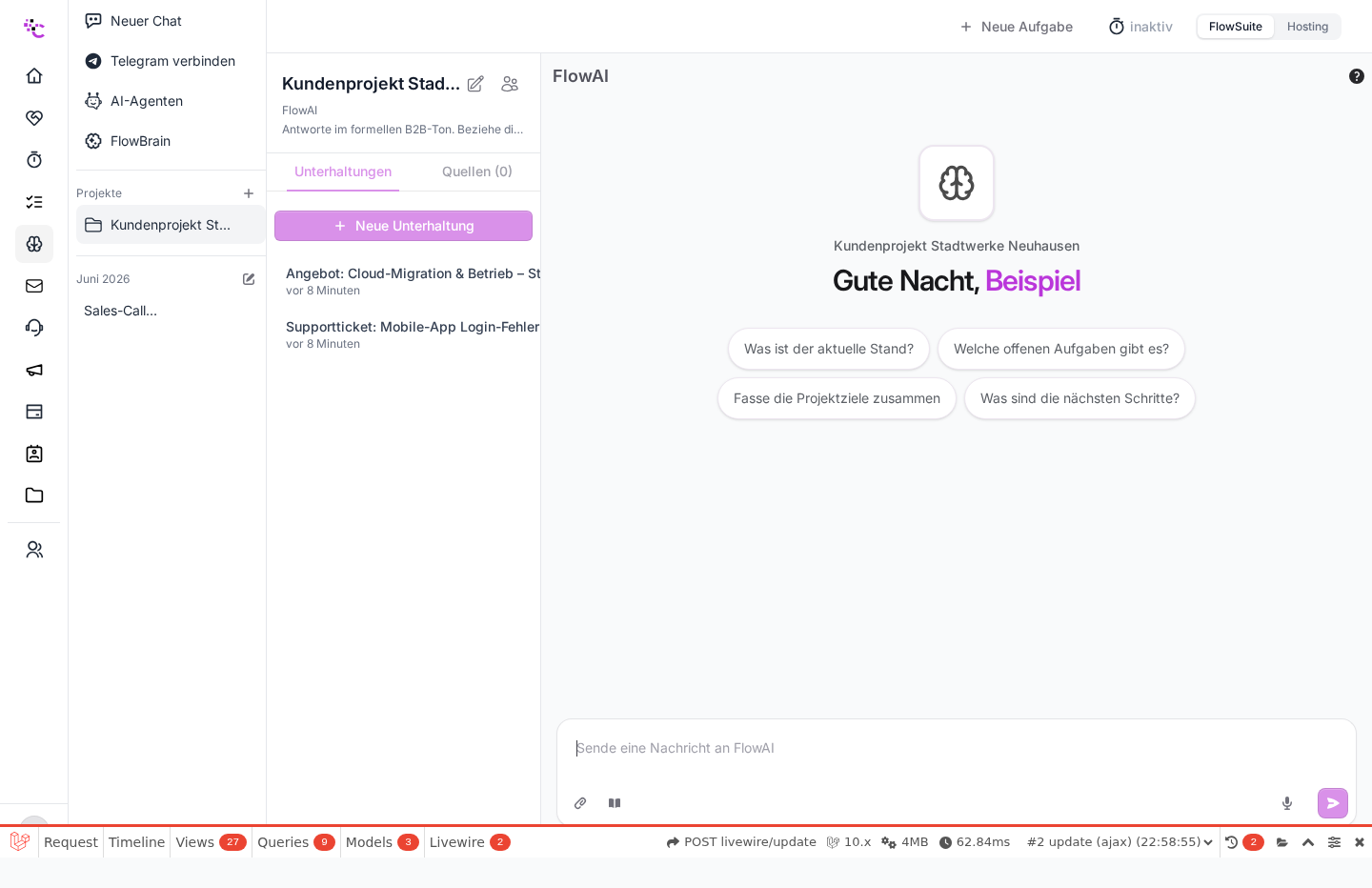
Task: Open the folder files sidebar icon
Action: point(34,495)
